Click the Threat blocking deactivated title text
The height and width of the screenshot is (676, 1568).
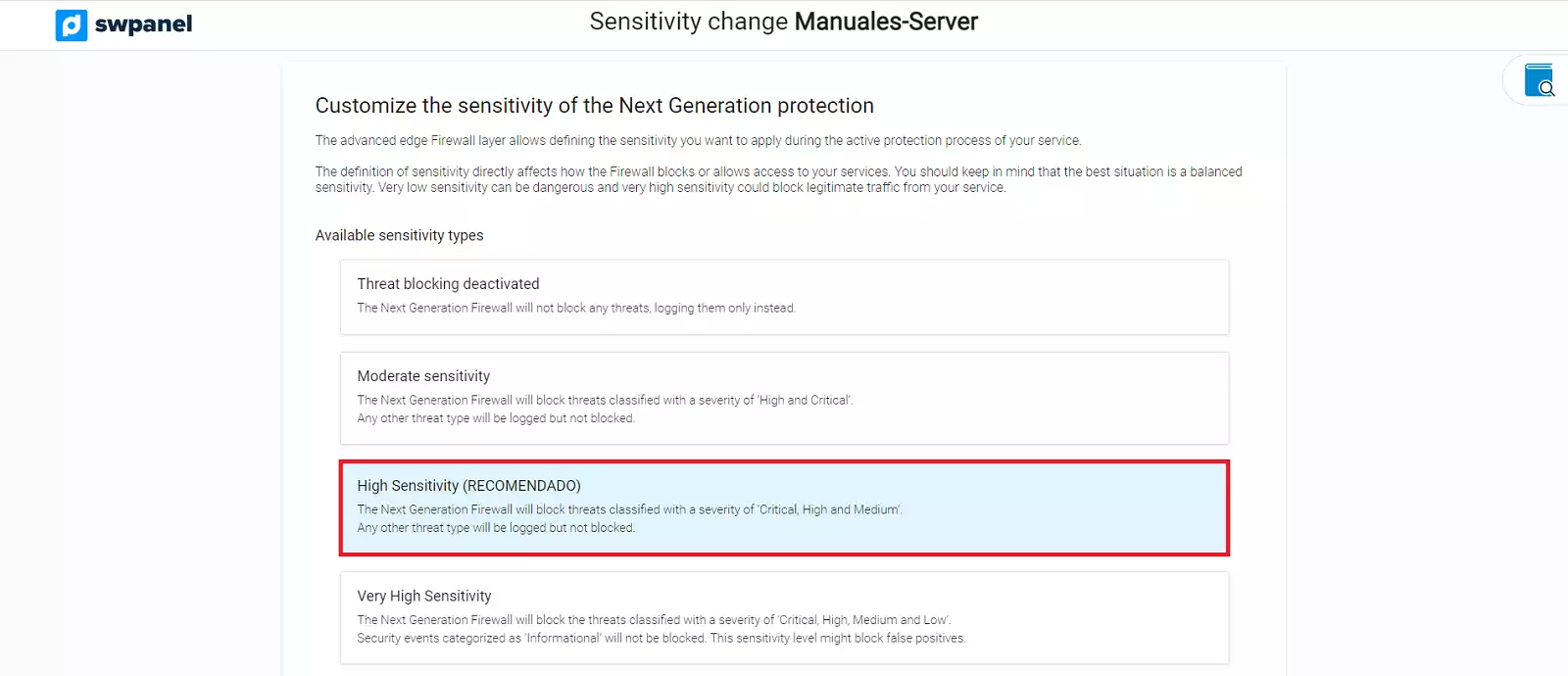coord(448,284)
